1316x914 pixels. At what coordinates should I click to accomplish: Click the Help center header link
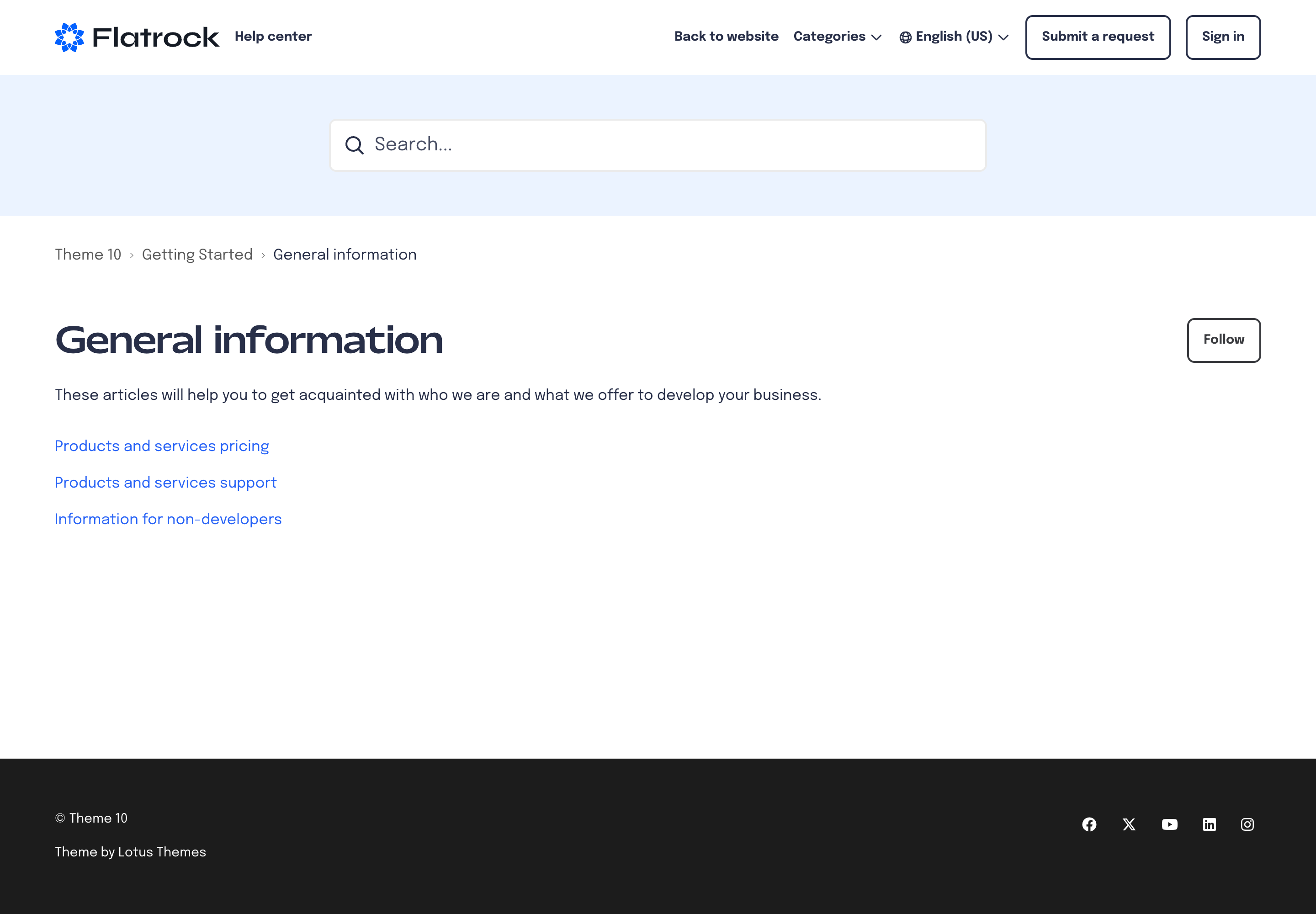click(273, 37)
